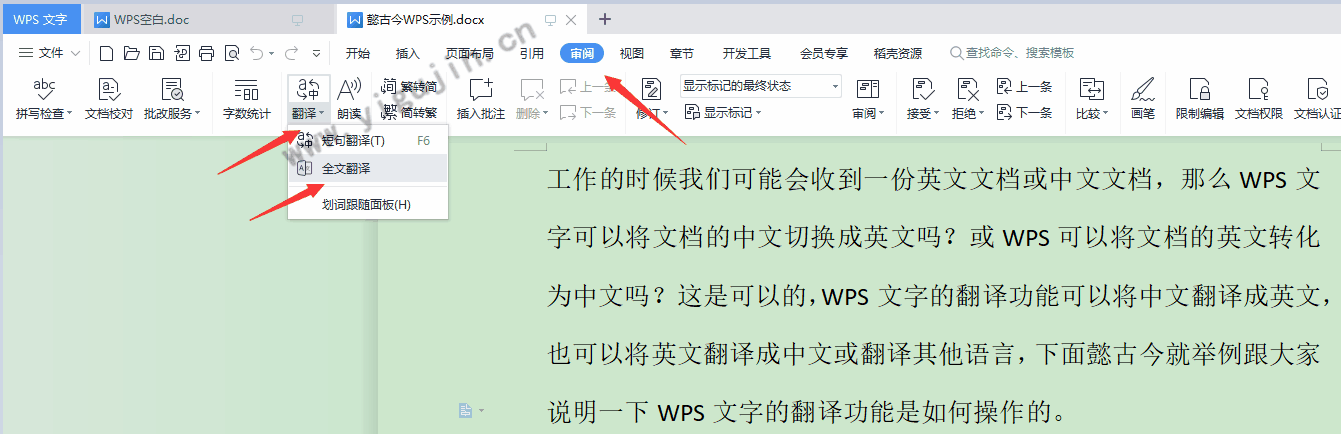Close the 懿古今WPS示例.docx tab

[x=570, y=19]
